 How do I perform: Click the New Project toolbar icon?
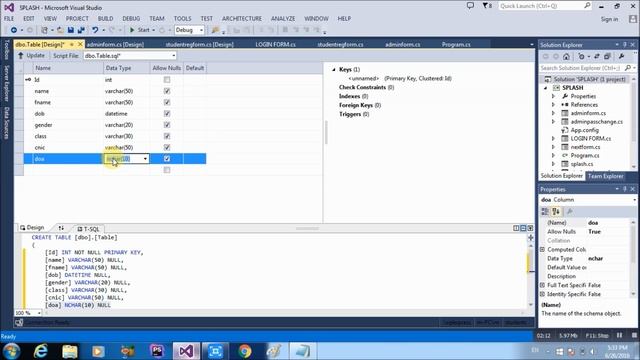44,30
